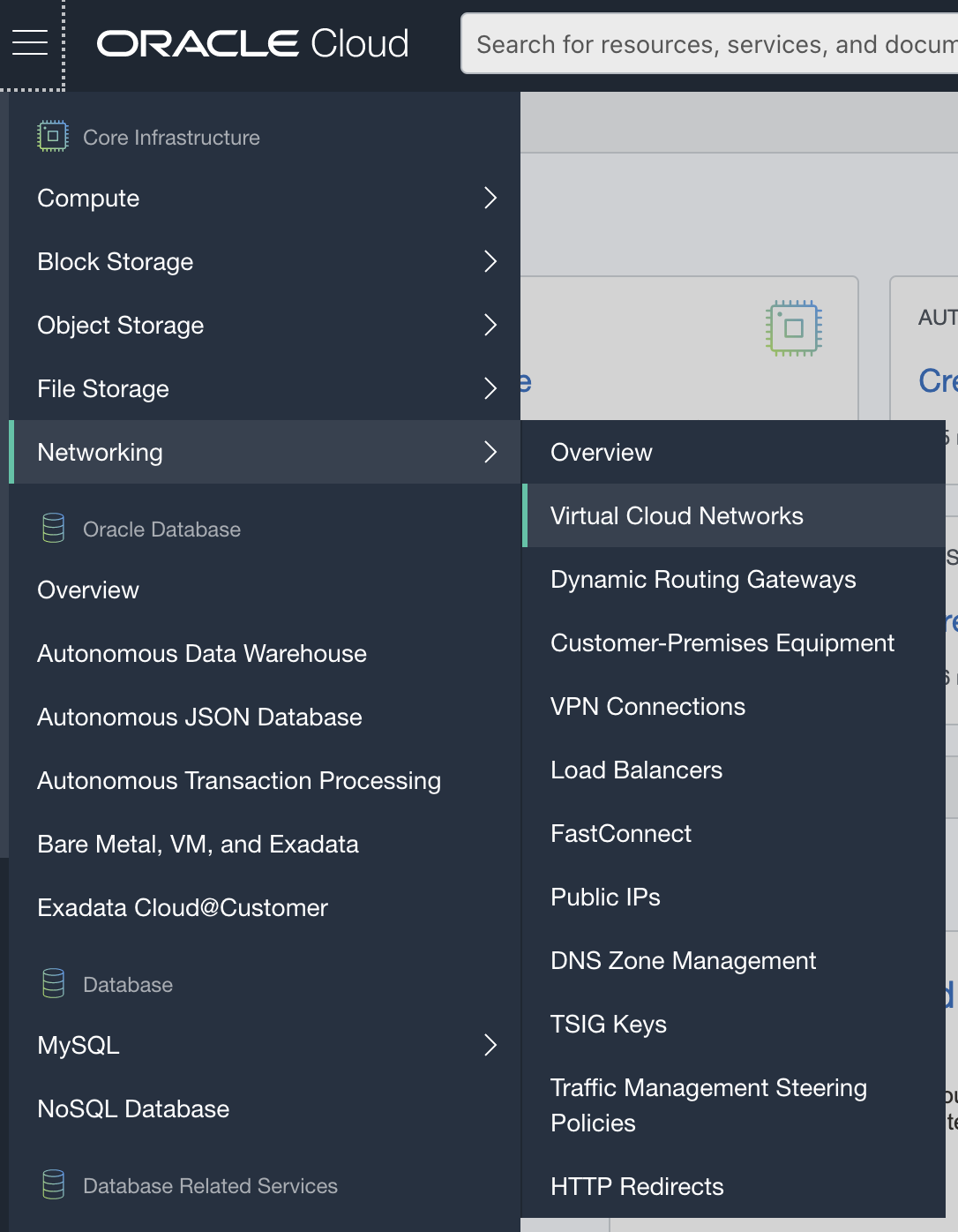Viewport: 958px width, 1232px height.
Task: Open Autonomous Transaction Processing
Action: 265,780
